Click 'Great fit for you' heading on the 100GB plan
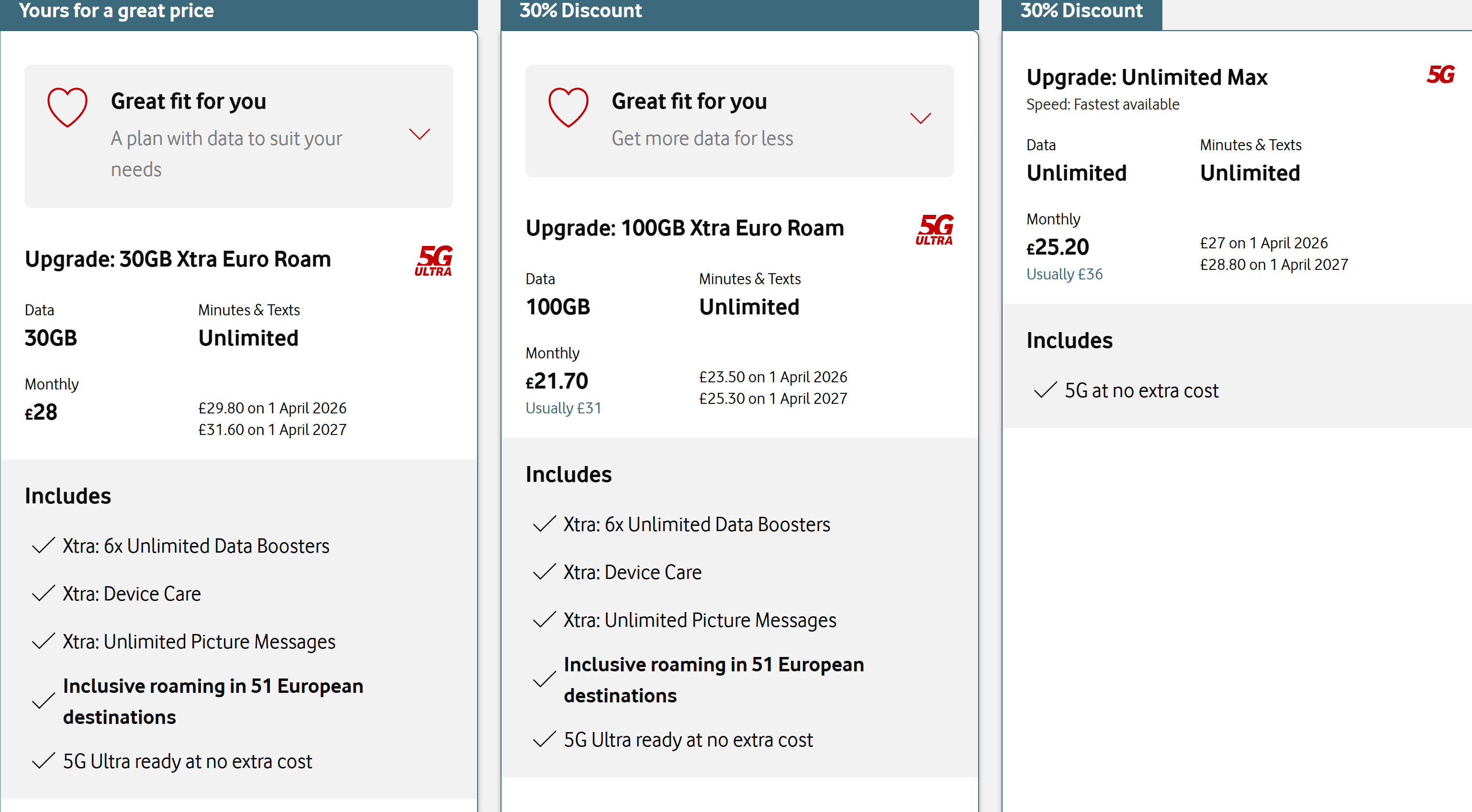1472x812 pixels. [x=689, y=102]
